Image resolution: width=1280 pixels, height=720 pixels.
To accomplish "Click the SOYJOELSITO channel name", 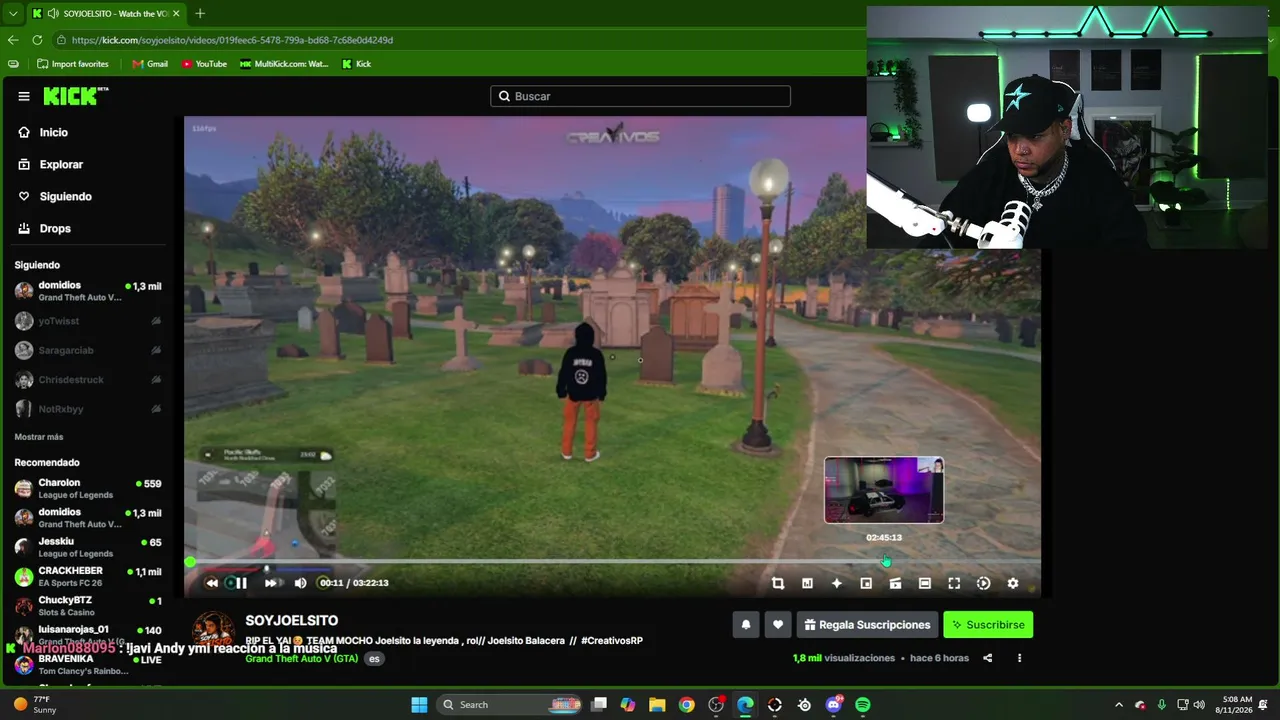I will (292, 621).
